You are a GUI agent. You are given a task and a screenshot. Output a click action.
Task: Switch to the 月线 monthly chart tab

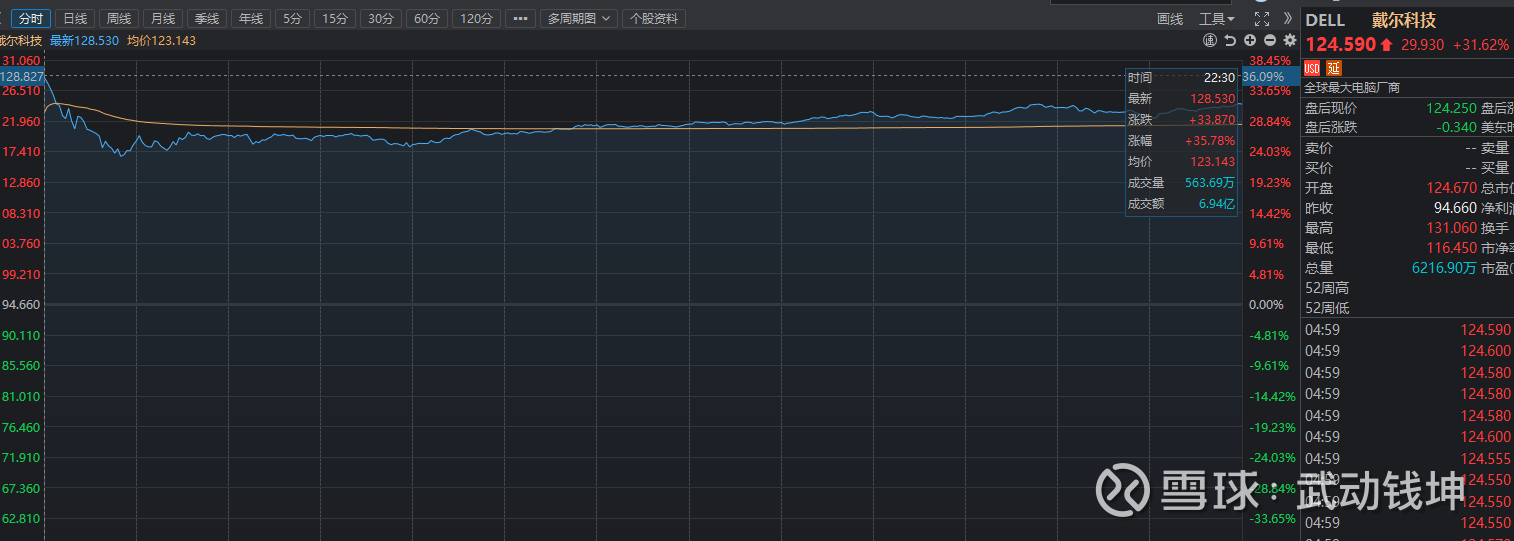click(x=163, y=19)
